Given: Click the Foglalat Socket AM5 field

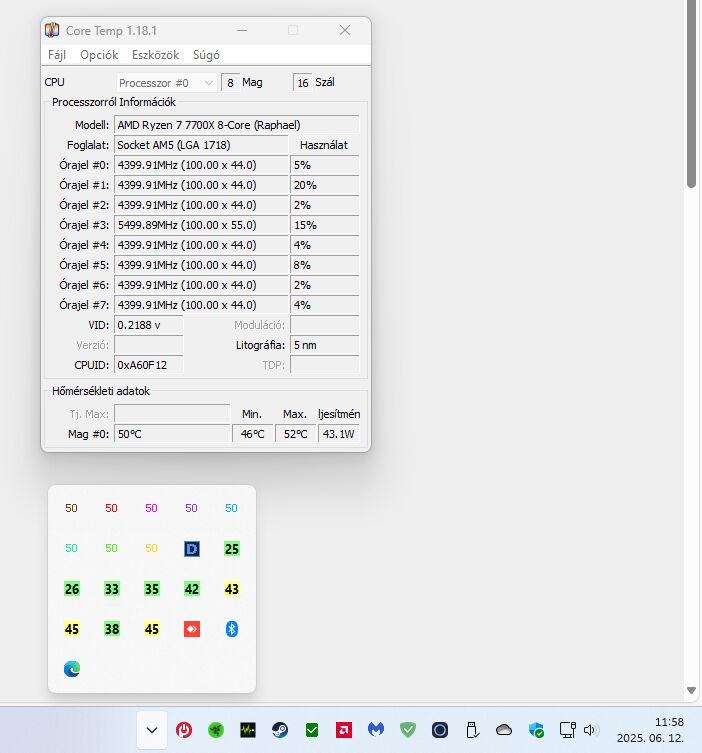Looking at the screenshot, I should [x=201, y=145].
